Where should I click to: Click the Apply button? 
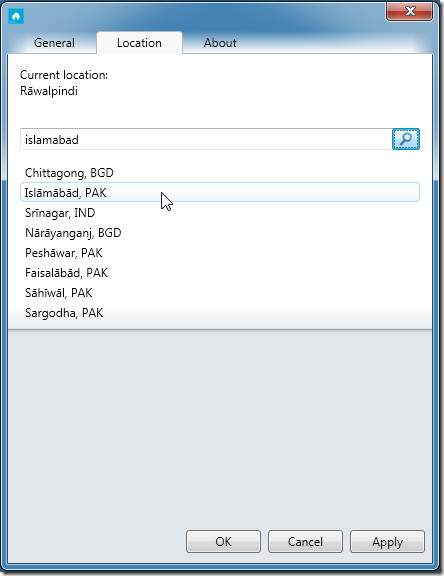coord(387,541)
